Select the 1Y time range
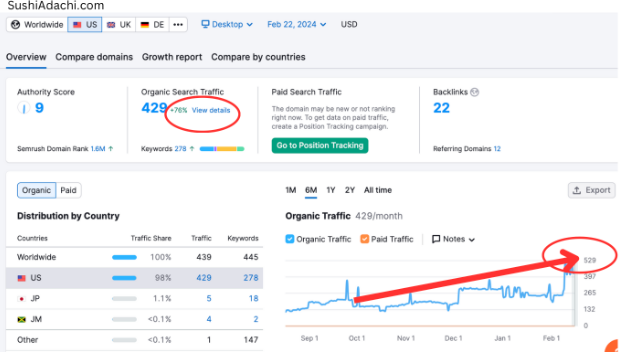 click(331, 190)
